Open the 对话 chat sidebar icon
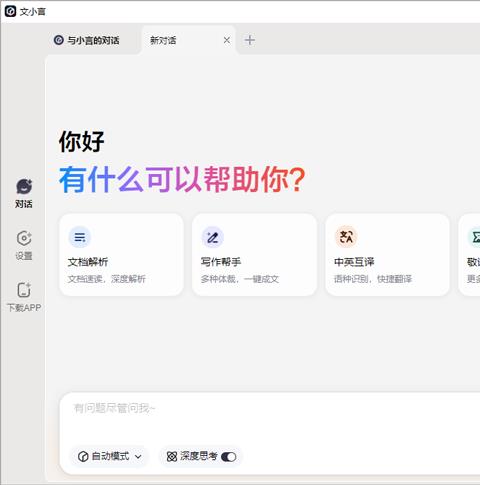 24,186
